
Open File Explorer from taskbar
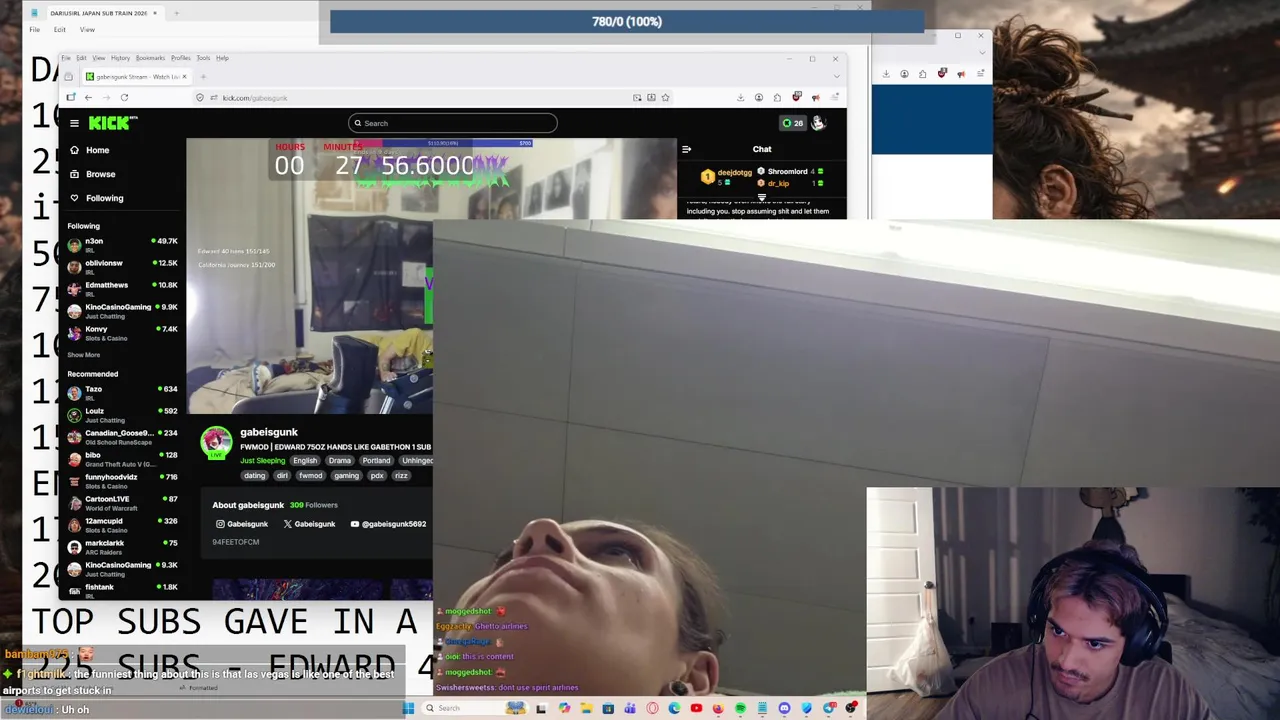pyautogui.click(x=586, y=708)
